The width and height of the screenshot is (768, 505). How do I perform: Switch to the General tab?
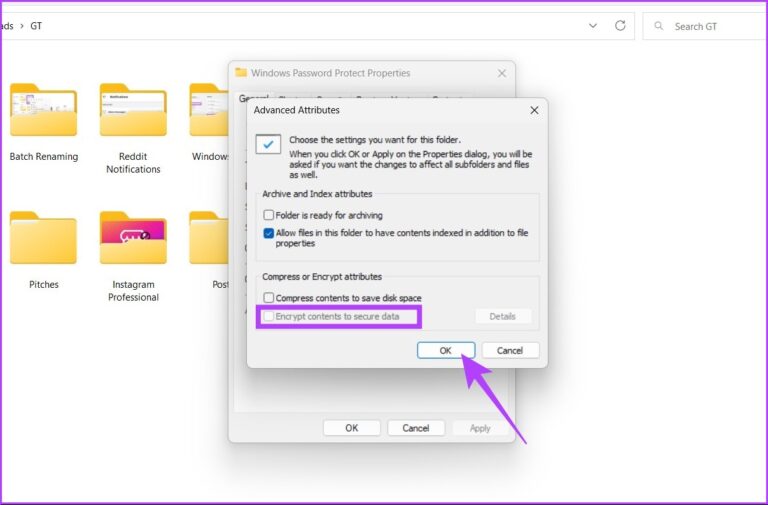click(x=246, y=99)
